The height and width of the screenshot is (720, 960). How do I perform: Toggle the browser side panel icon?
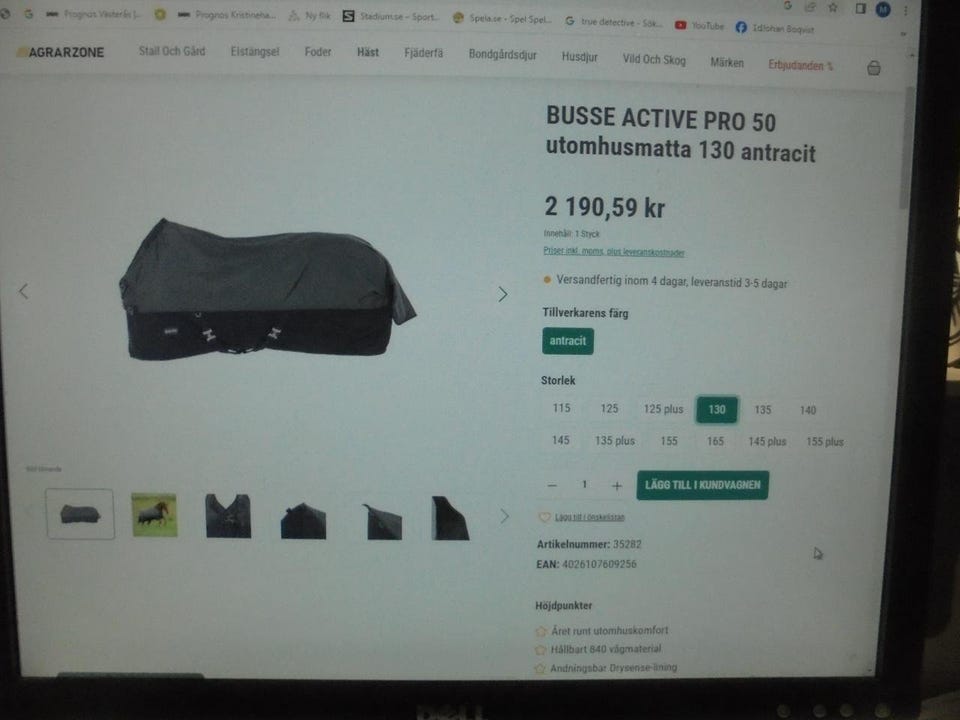tap(860, 9)
